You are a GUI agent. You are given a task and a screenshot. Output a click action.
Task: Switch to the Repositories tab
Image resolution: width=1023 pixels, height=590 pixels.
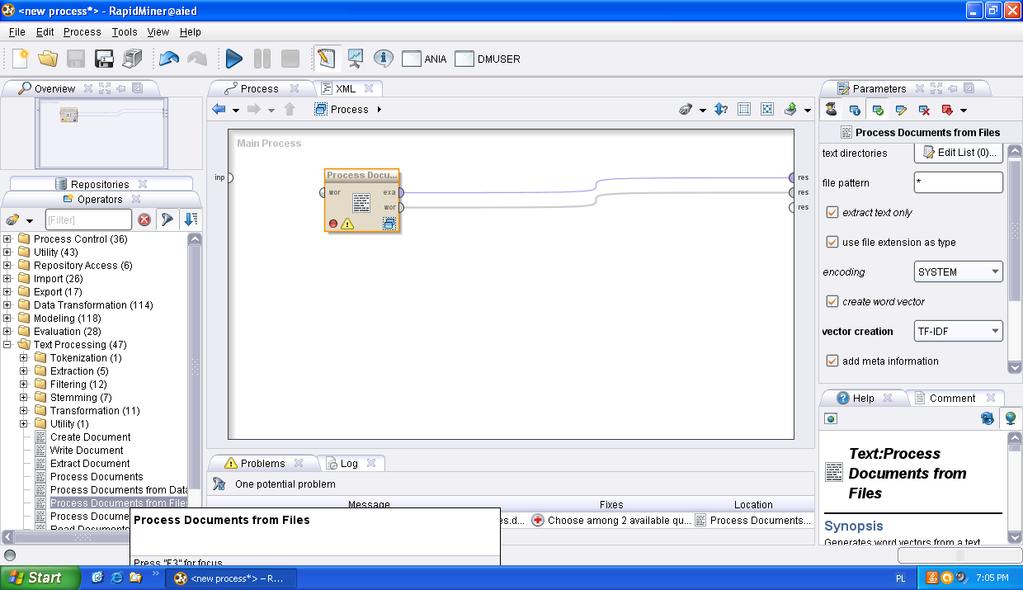pyautogui.click(x=100, y=184)
